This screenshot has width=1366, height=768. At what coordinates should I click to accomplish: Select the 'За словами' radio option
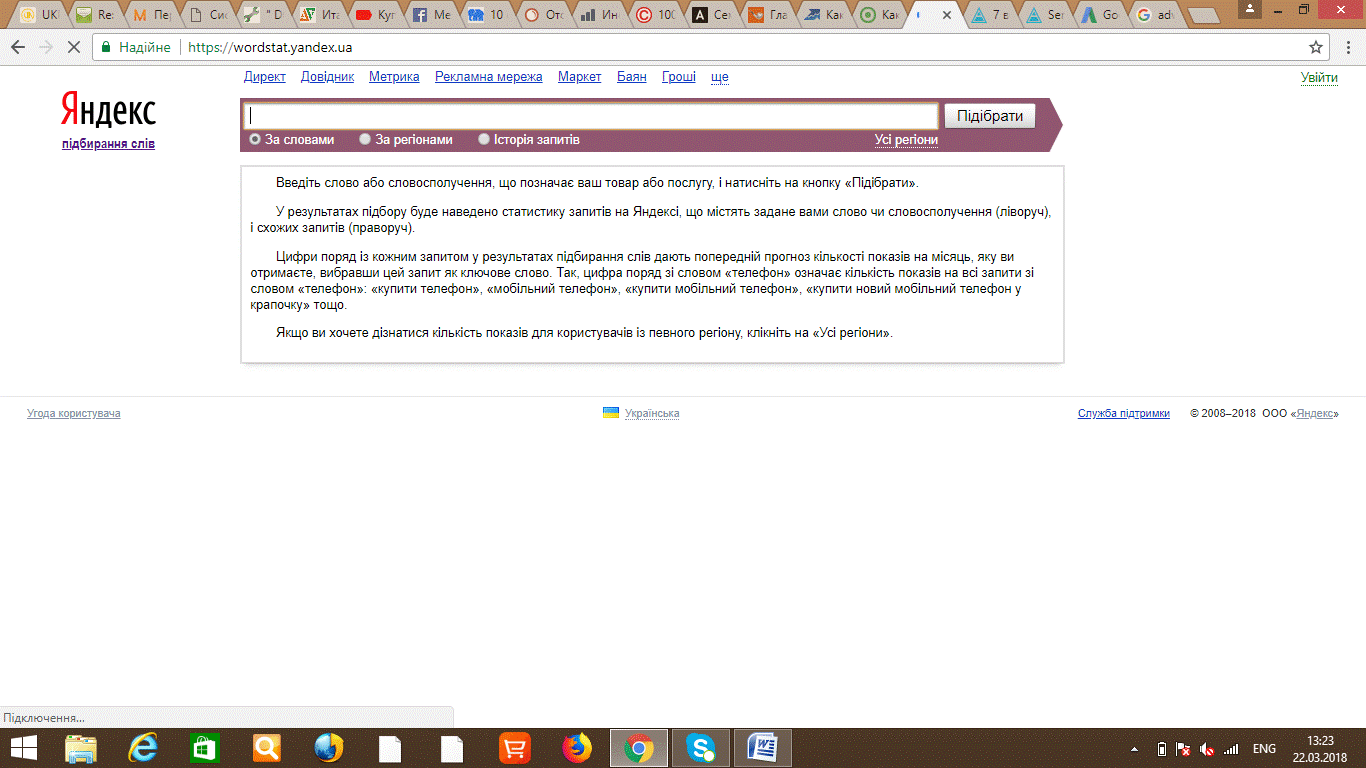pos(255,140)
